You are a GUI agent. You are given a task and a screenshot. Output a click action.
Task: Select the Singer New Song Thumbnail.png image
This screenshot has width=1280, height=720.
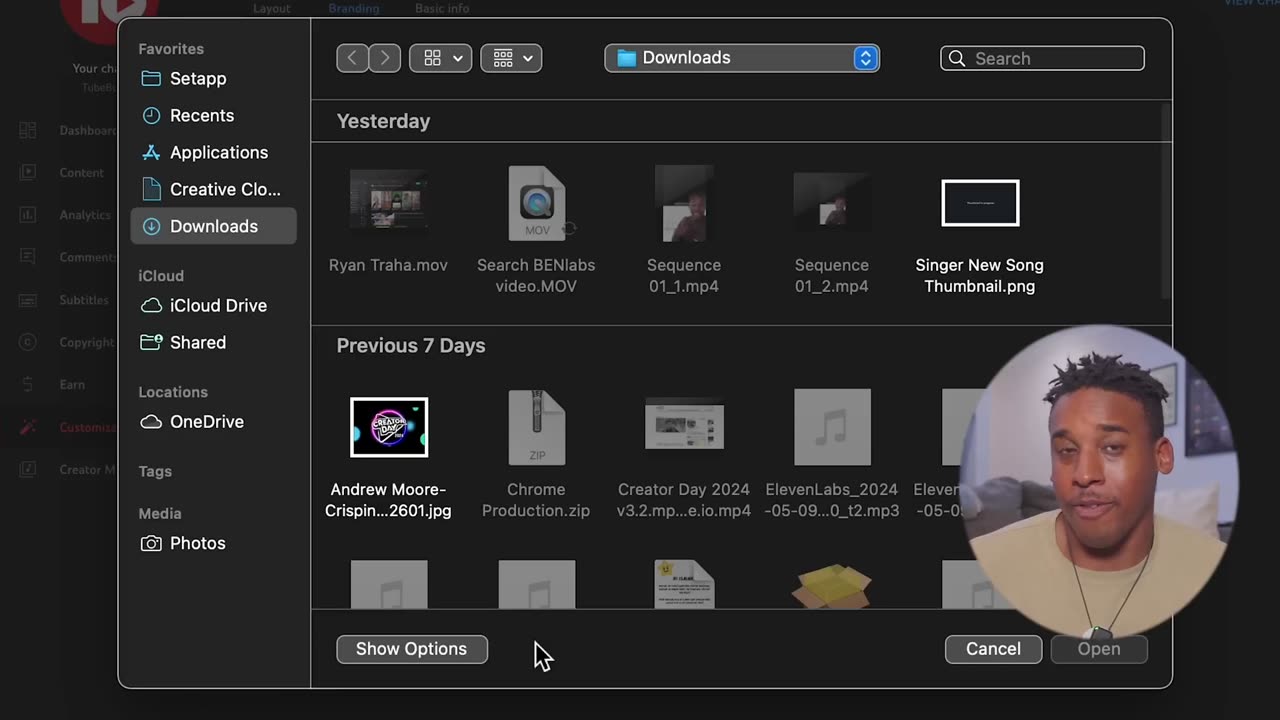tap(980, 203)
